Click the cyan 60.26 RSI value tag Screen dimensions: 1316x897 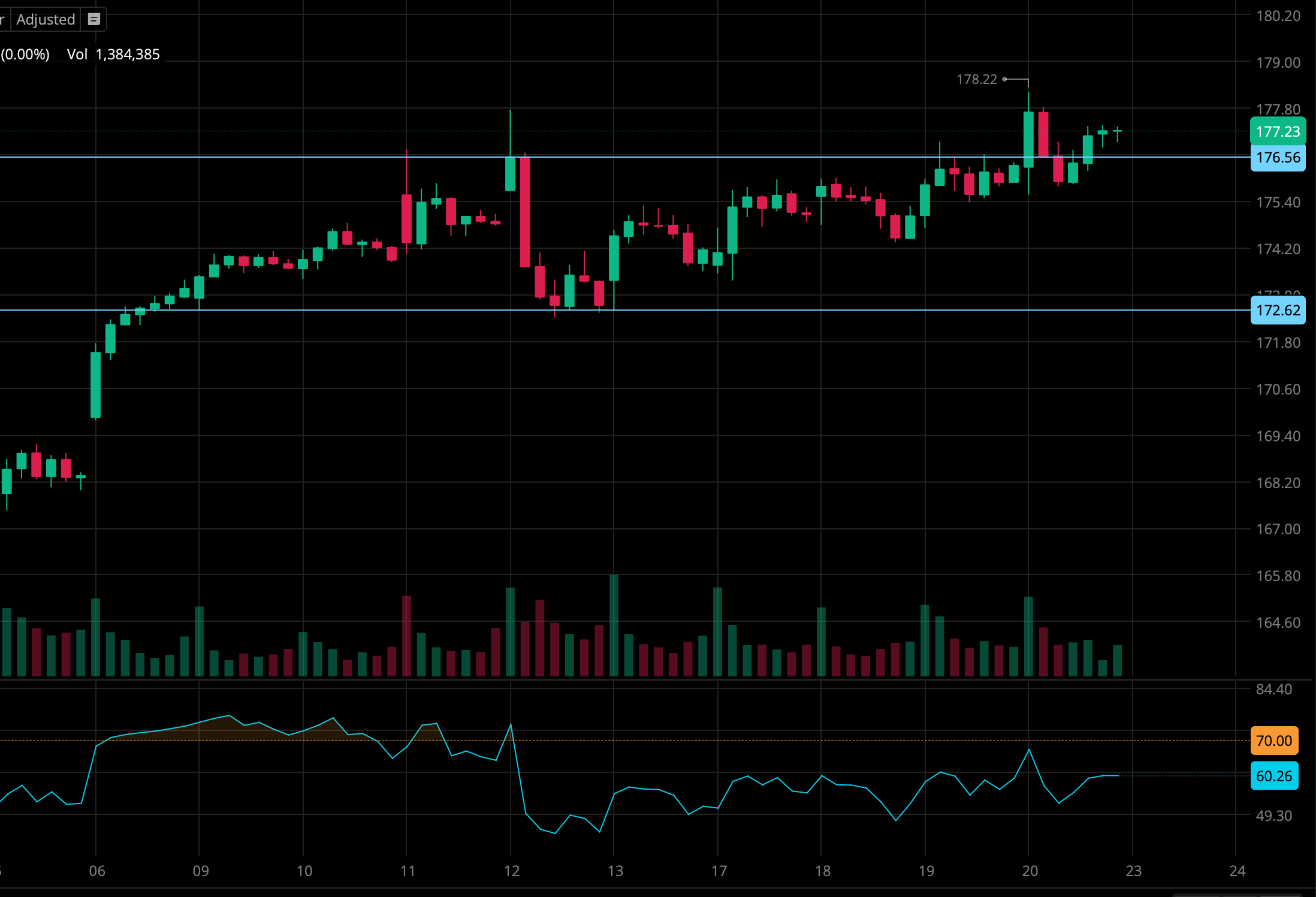pos(1274,776)
